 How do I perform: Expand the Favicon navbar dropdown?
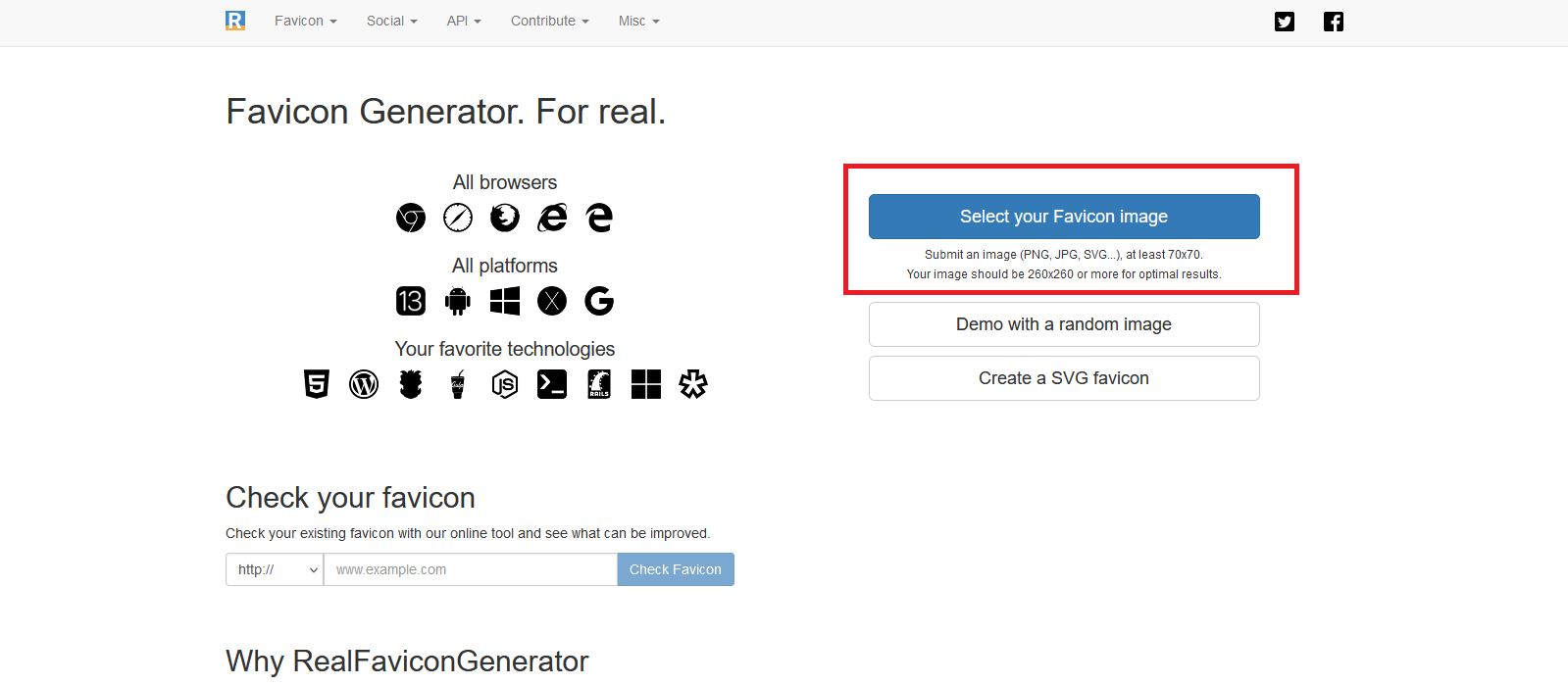point(305,21)
